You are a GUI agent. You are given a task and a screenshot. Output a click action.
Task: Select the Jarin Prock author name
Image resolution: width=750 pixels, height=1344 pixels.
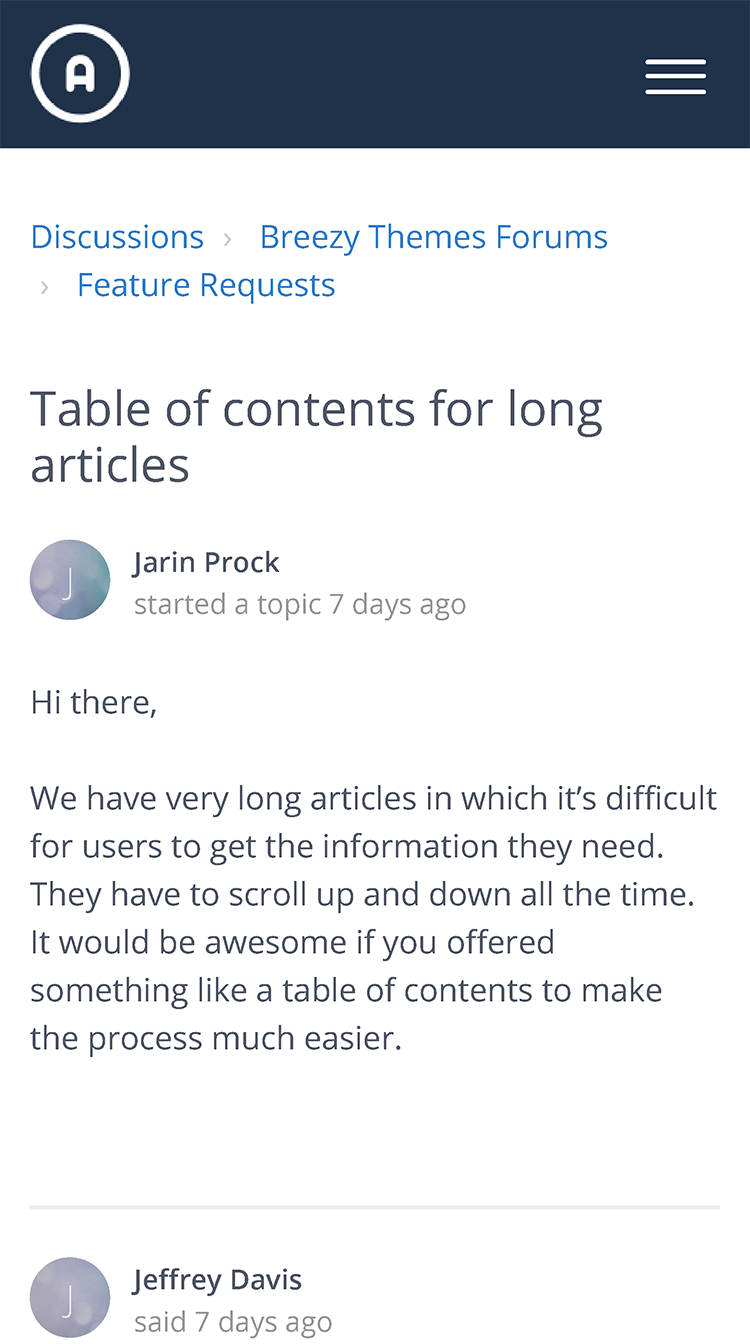click(x=206, y=563)
